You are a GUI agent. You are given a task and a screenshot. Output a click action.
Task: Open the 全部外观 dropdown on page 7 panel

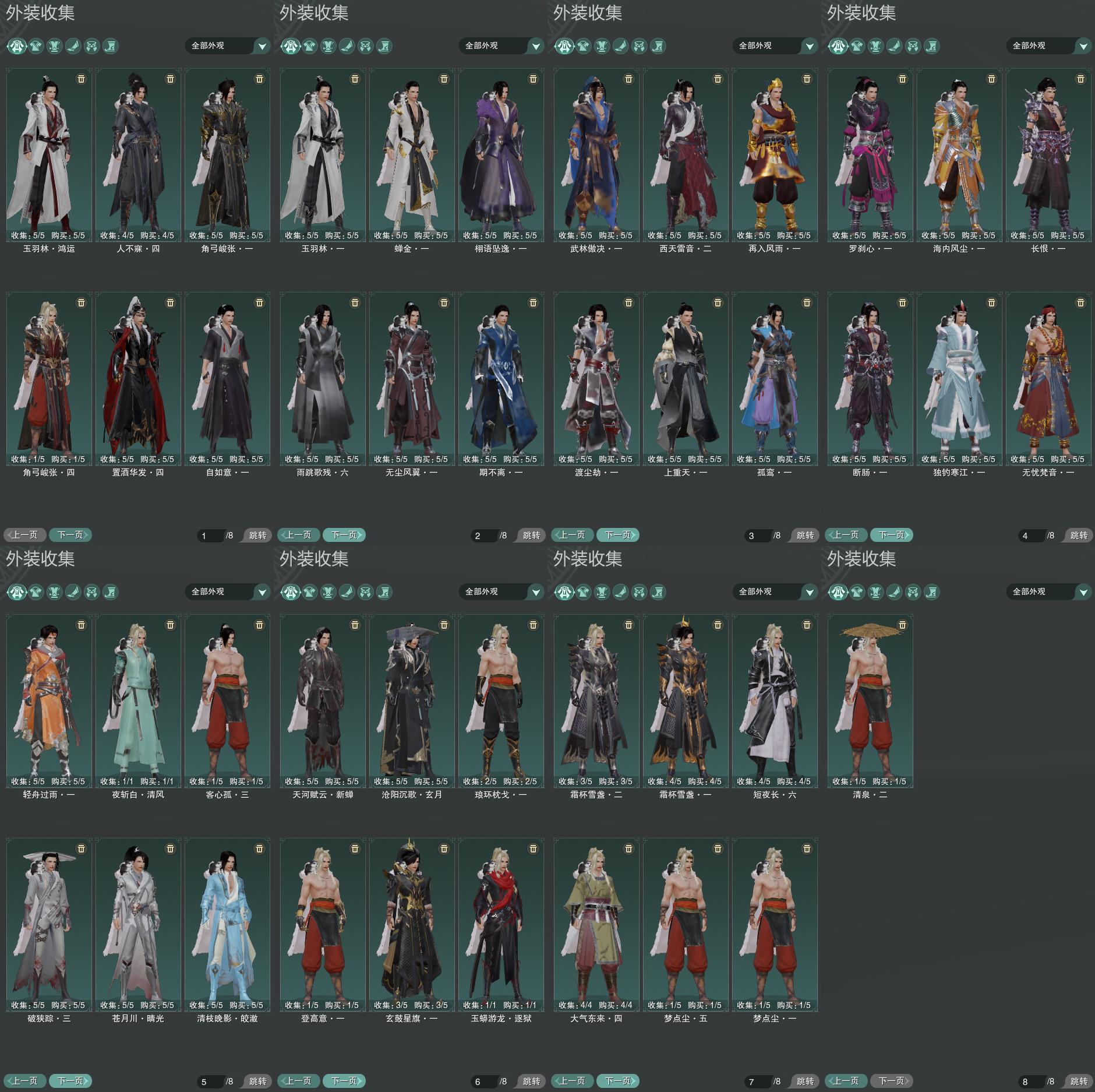(x=775, y=591)
